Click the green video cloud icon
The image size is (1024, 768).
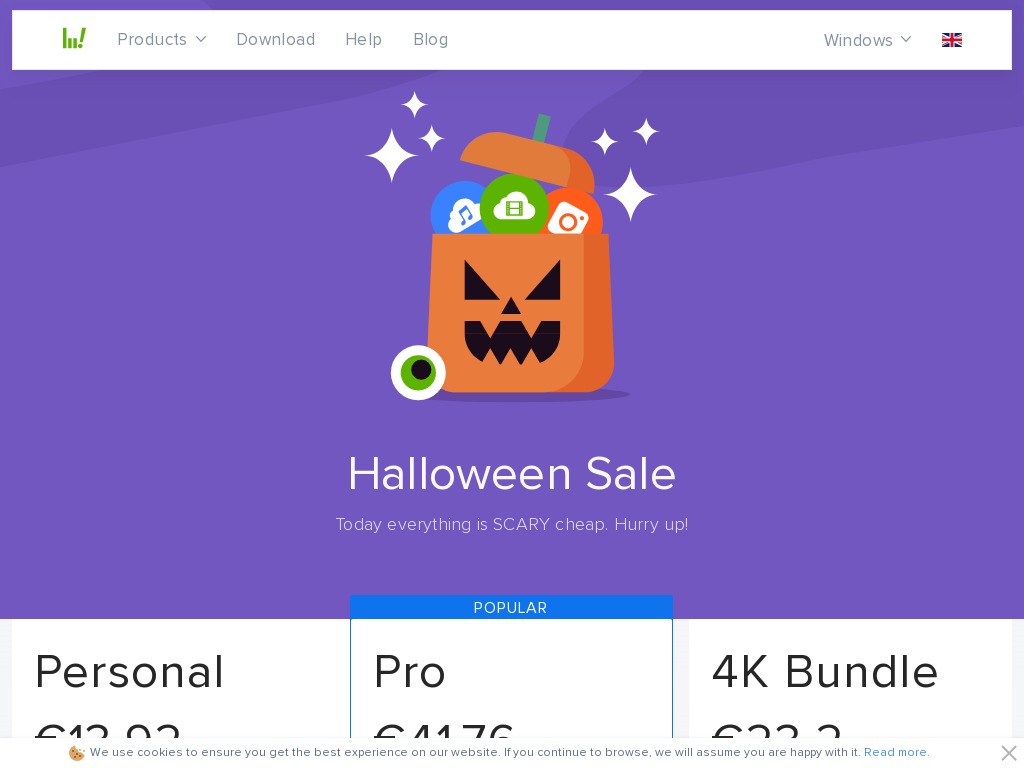(514, 204)
